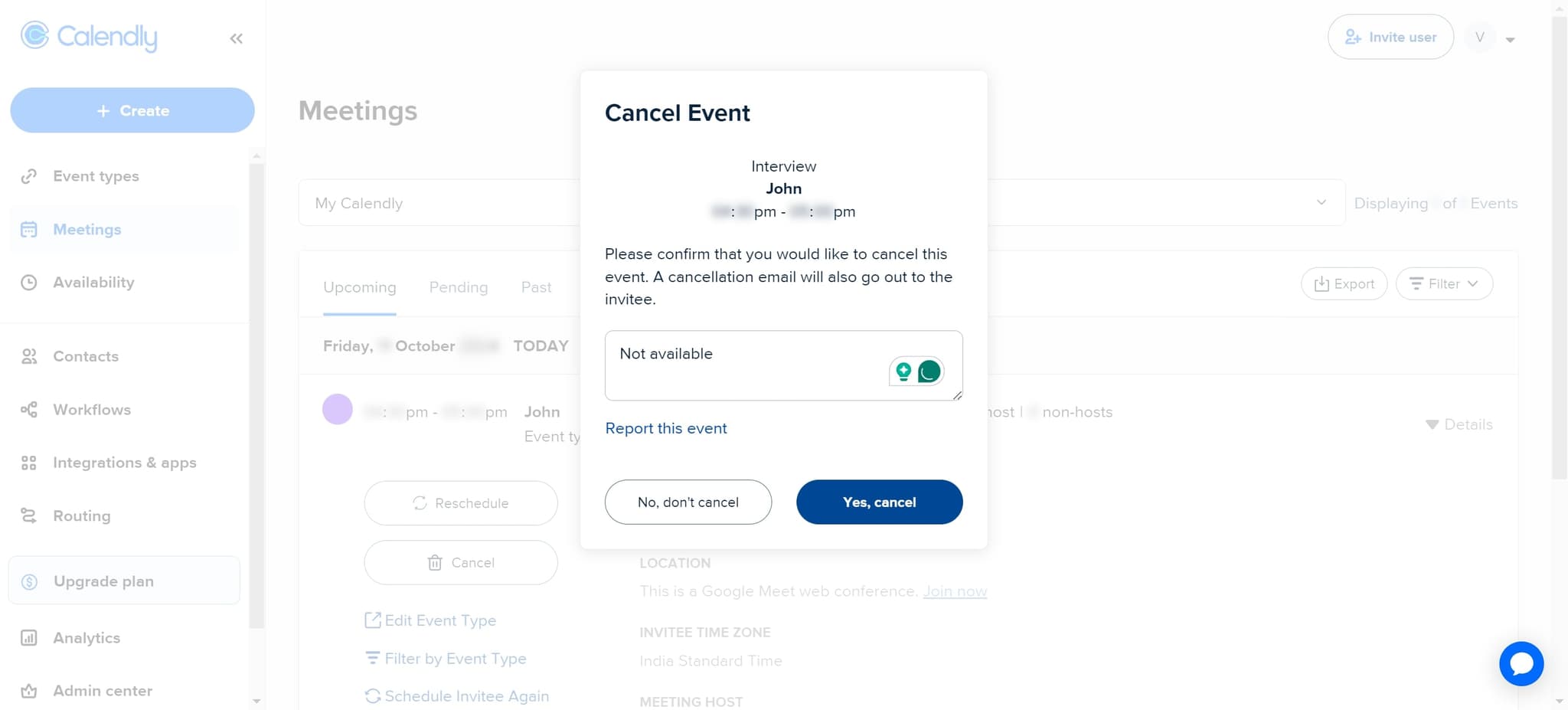Open the chat support bubble

click(1521, 663)
